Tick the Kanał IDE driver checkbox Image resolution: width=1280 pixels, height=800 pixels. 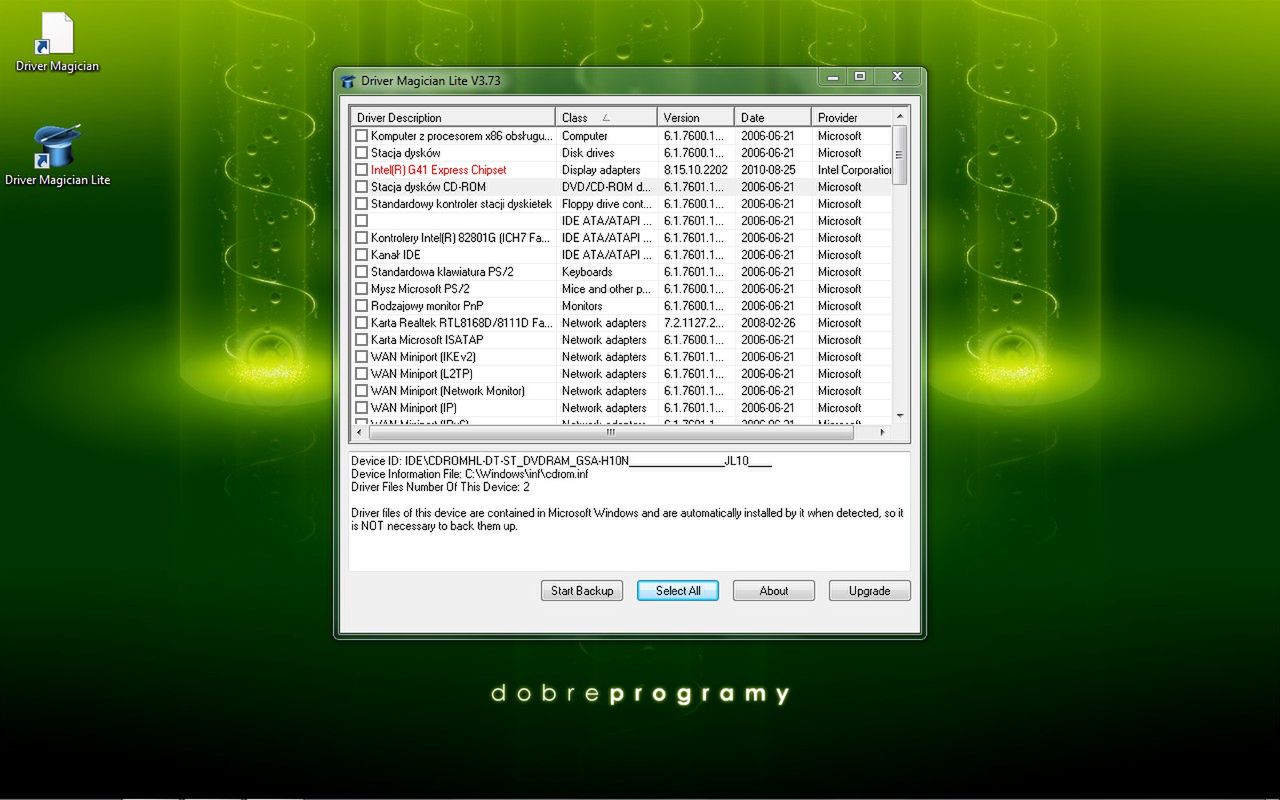tap(362, 255)
